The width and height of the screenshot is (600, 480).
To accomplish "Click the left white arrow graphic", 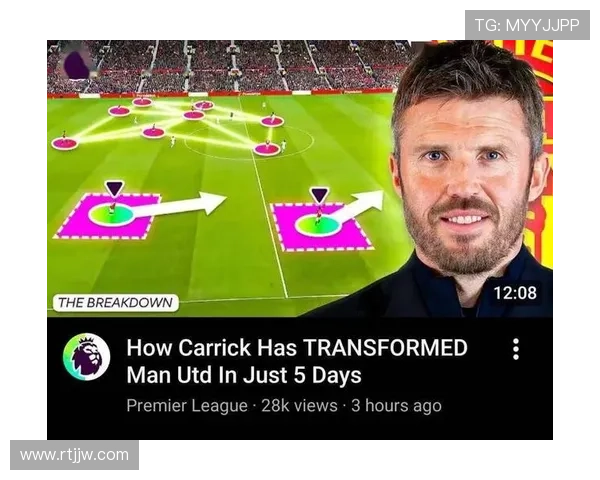I will click(x=176, y=205).
